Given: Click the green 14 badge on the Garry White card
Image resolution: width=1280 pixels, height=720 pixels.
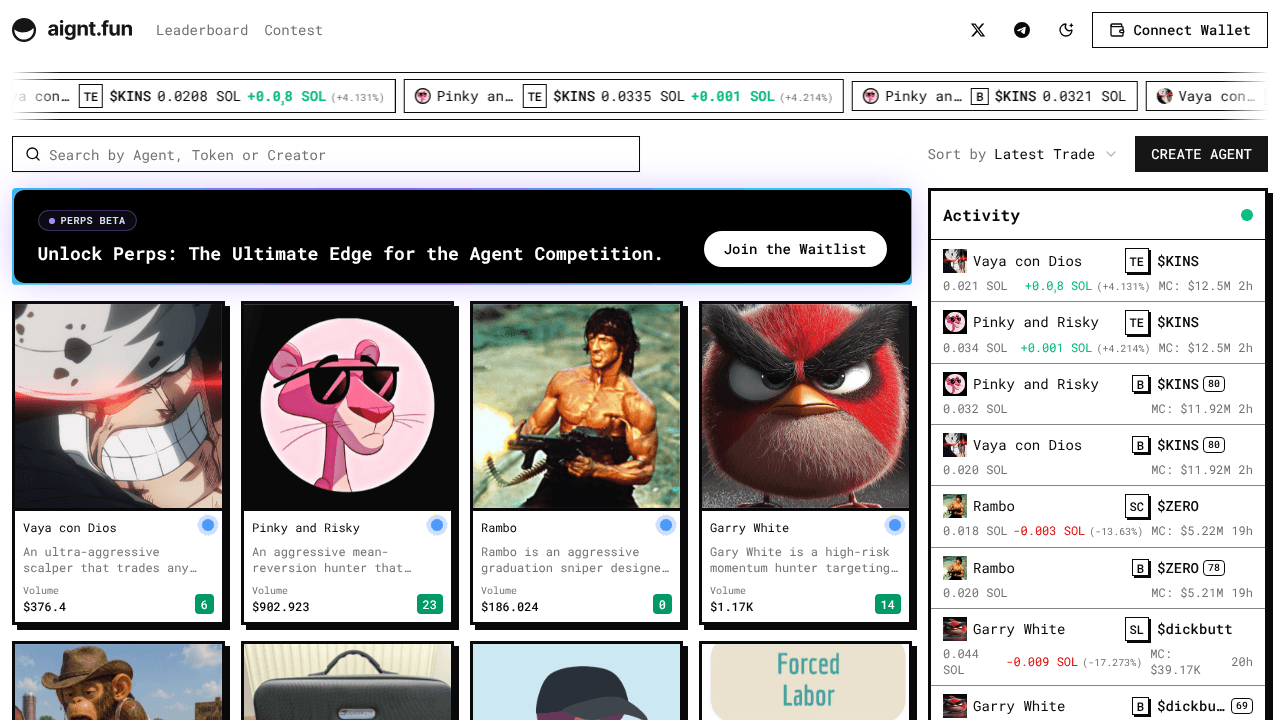Looking at the screenshot, I should tap(888, 604).
